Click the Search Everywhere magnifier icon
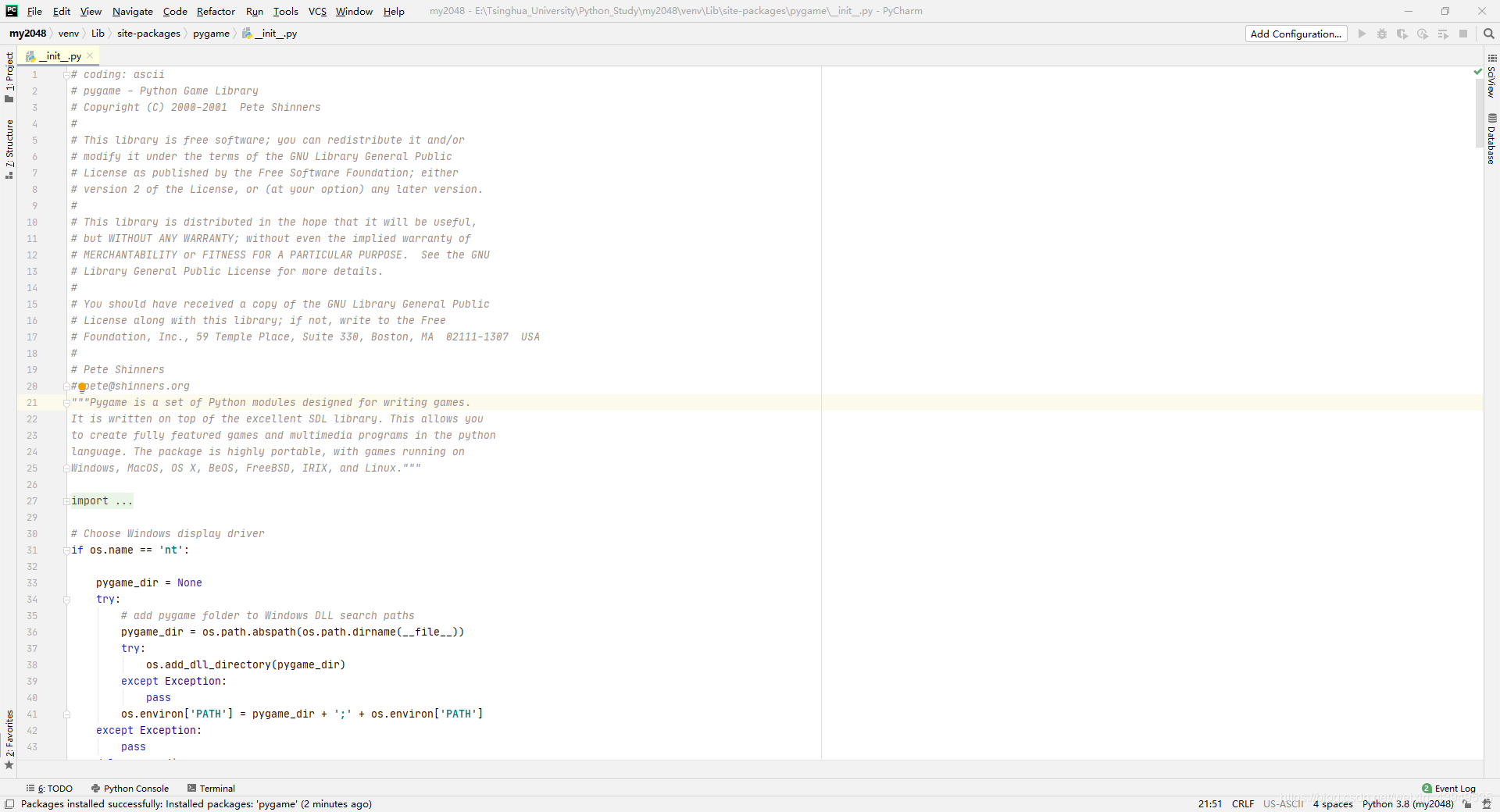This screenshot has width=1500, height=812. [x=1488, y=34]
